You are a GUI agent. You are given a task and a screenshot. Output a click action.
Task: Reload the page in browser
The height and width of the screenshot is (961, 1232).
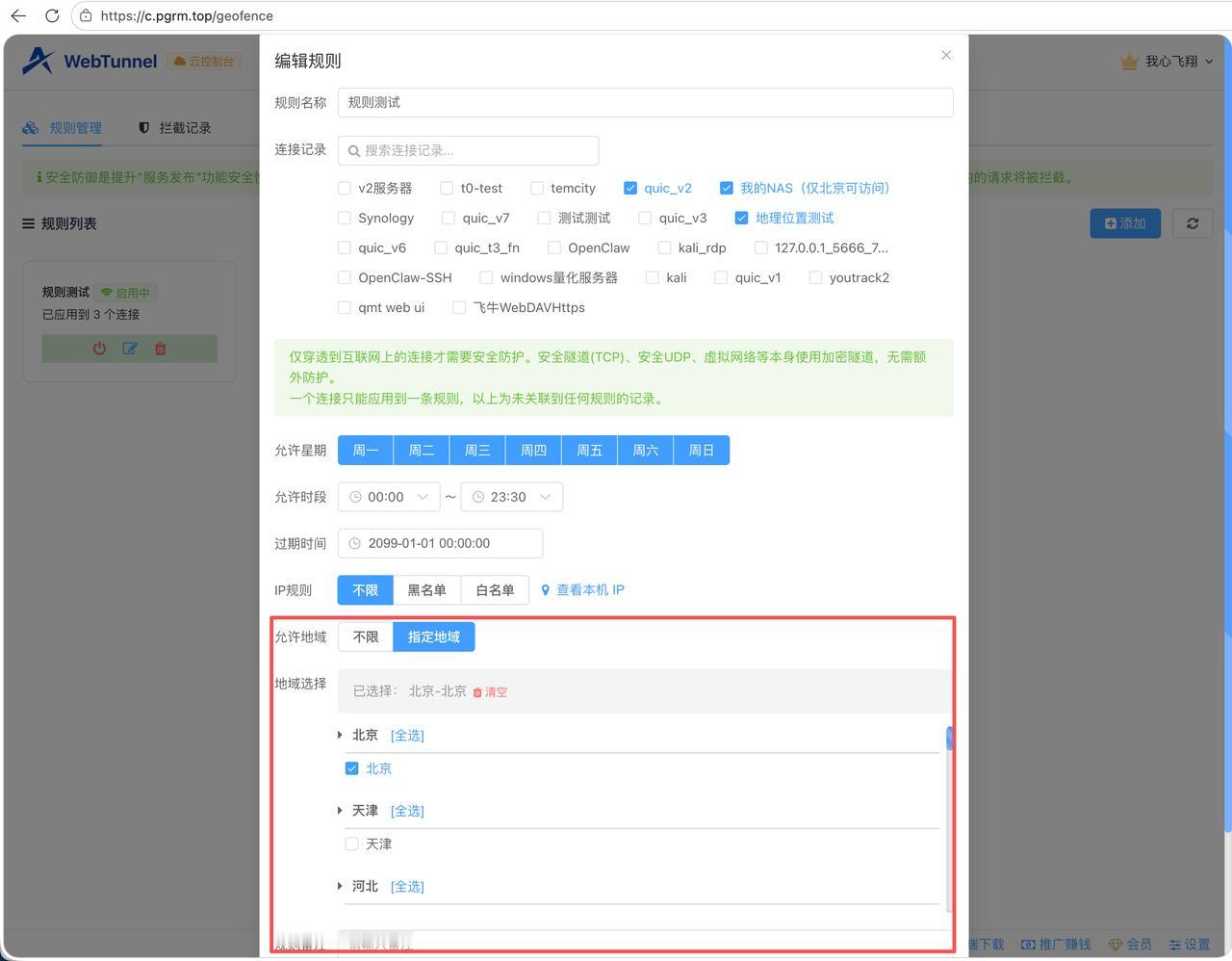[52, 15]
